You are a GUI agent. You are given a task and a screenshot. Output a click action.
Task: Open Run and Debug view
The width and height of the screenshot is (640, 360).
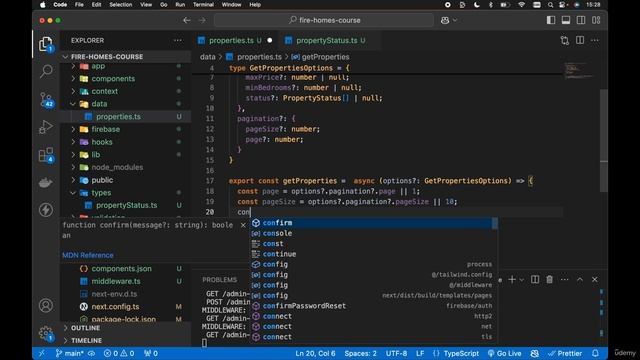pos(46,127)
